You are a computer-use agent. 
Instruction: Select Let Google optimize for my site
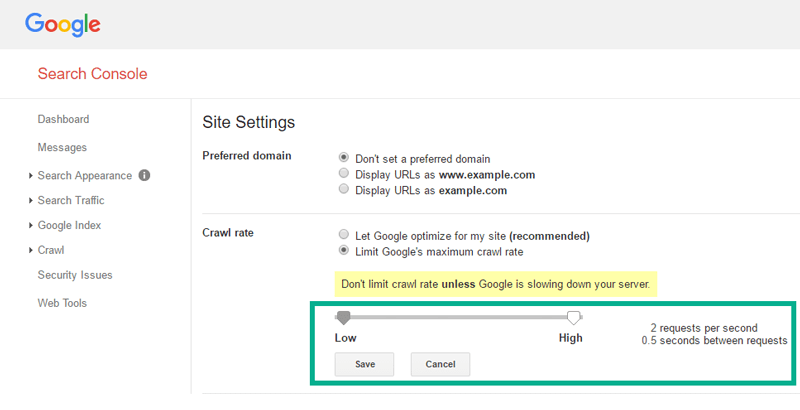(x=344, y=235)
